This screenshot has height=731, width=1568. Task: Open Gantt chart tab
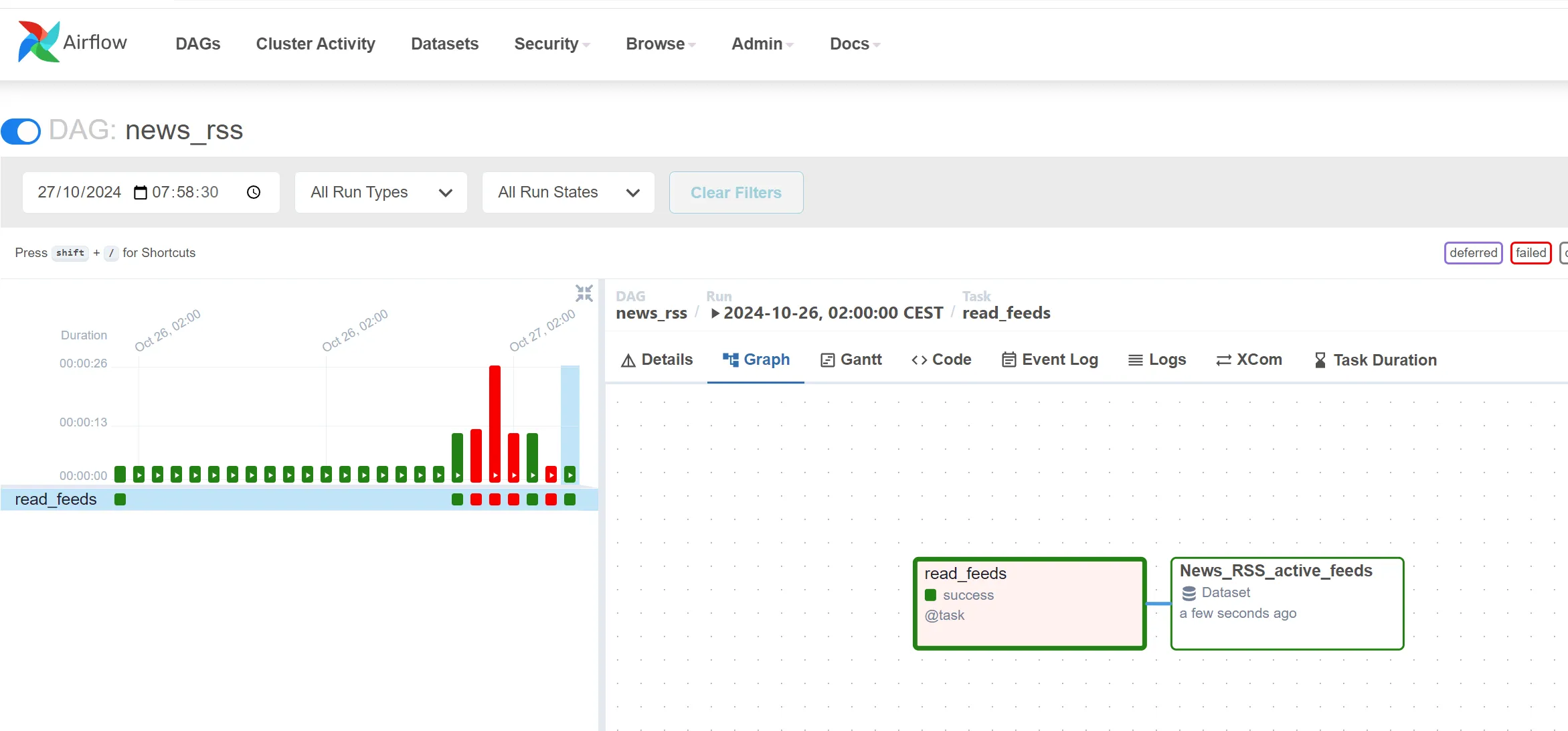851,360
